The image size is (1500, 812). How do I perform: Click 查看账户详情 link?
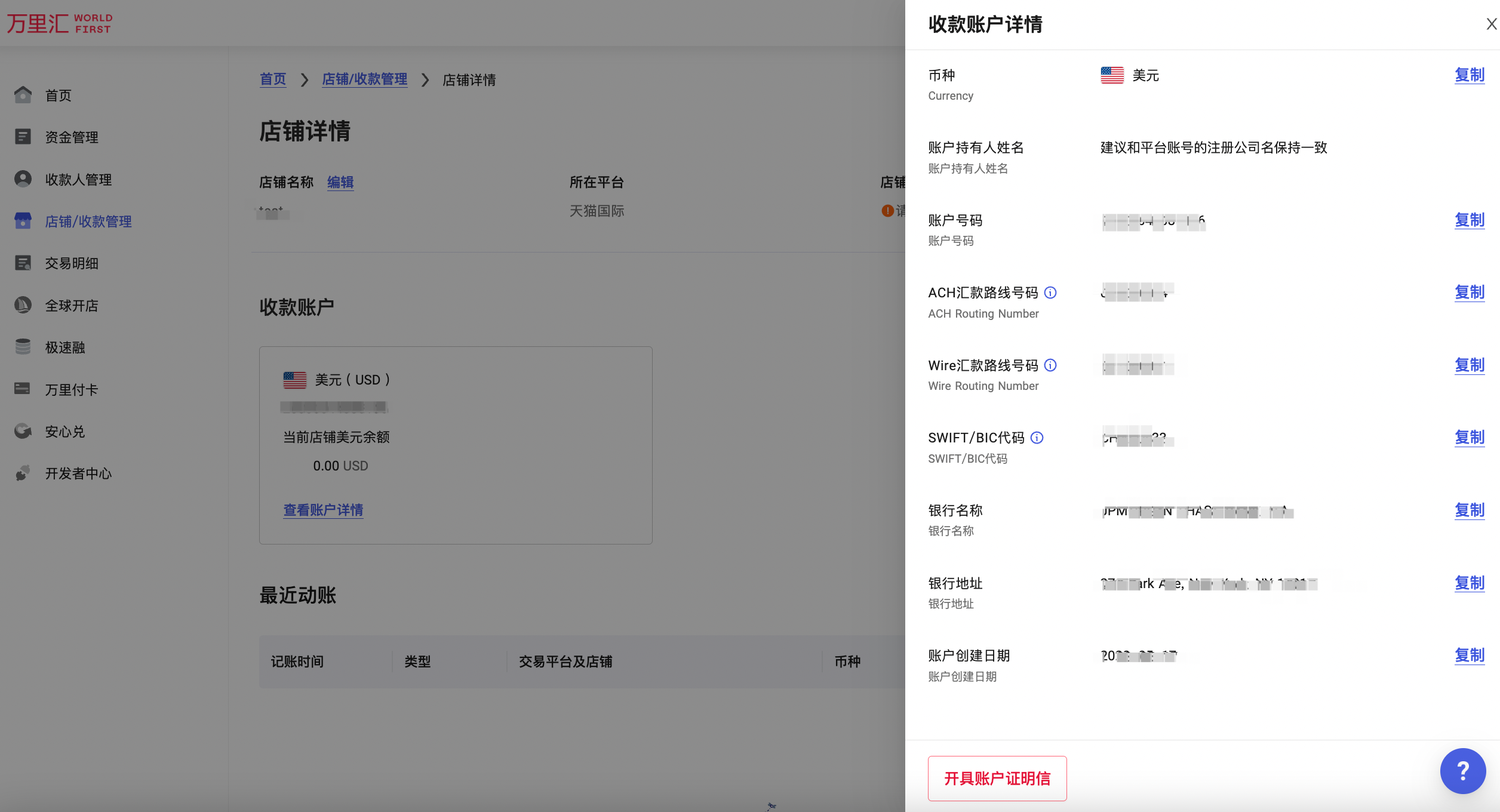tap(322, 510)
